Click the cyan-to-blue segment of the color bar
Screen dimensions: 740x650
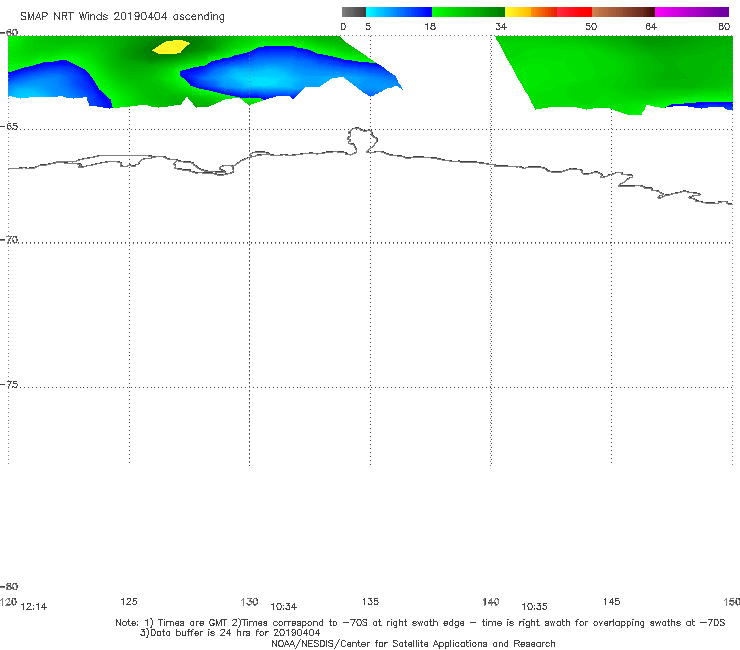tap(399, 12)
